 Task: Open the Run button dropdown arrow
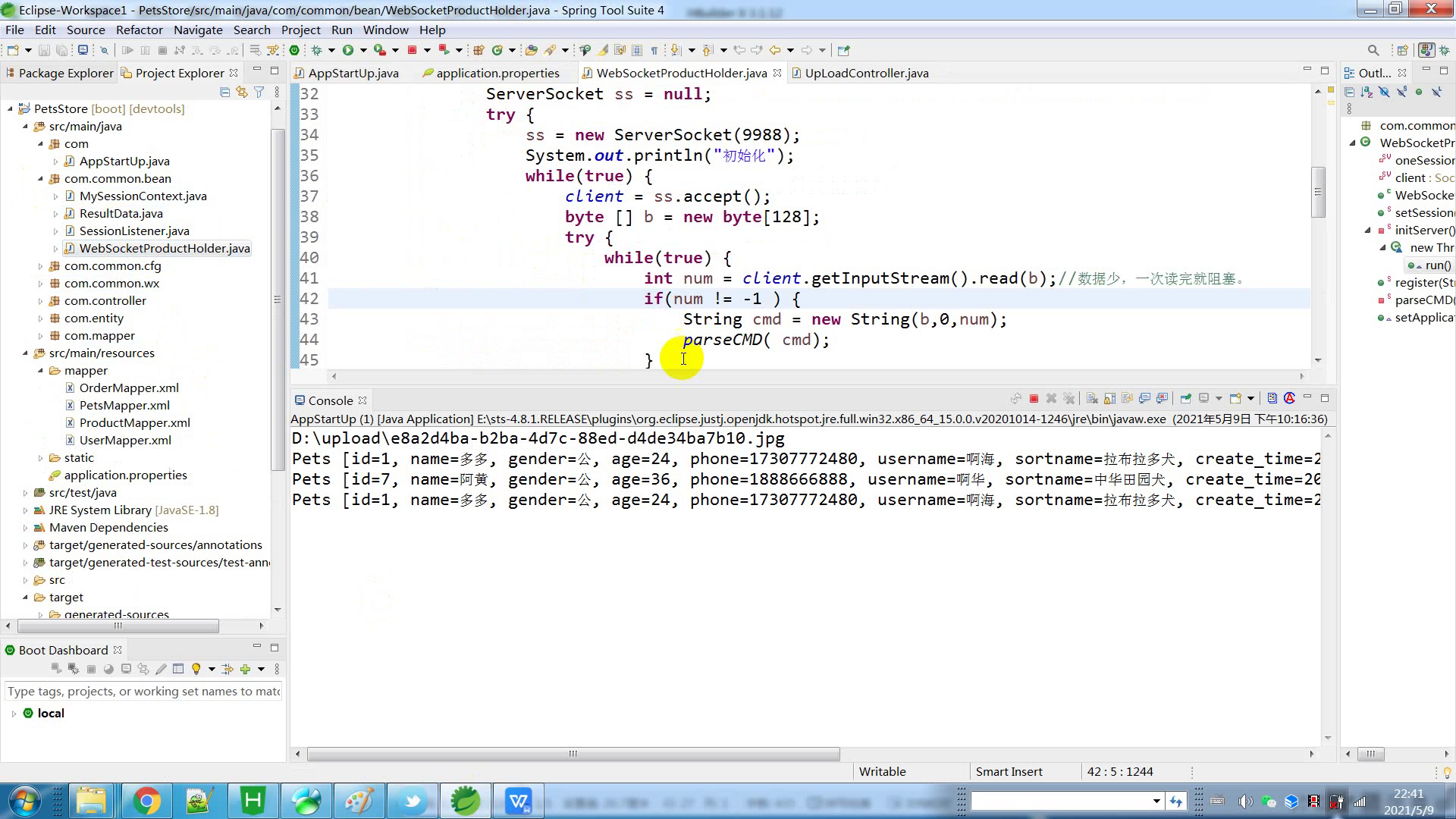[x=363, y=51]
